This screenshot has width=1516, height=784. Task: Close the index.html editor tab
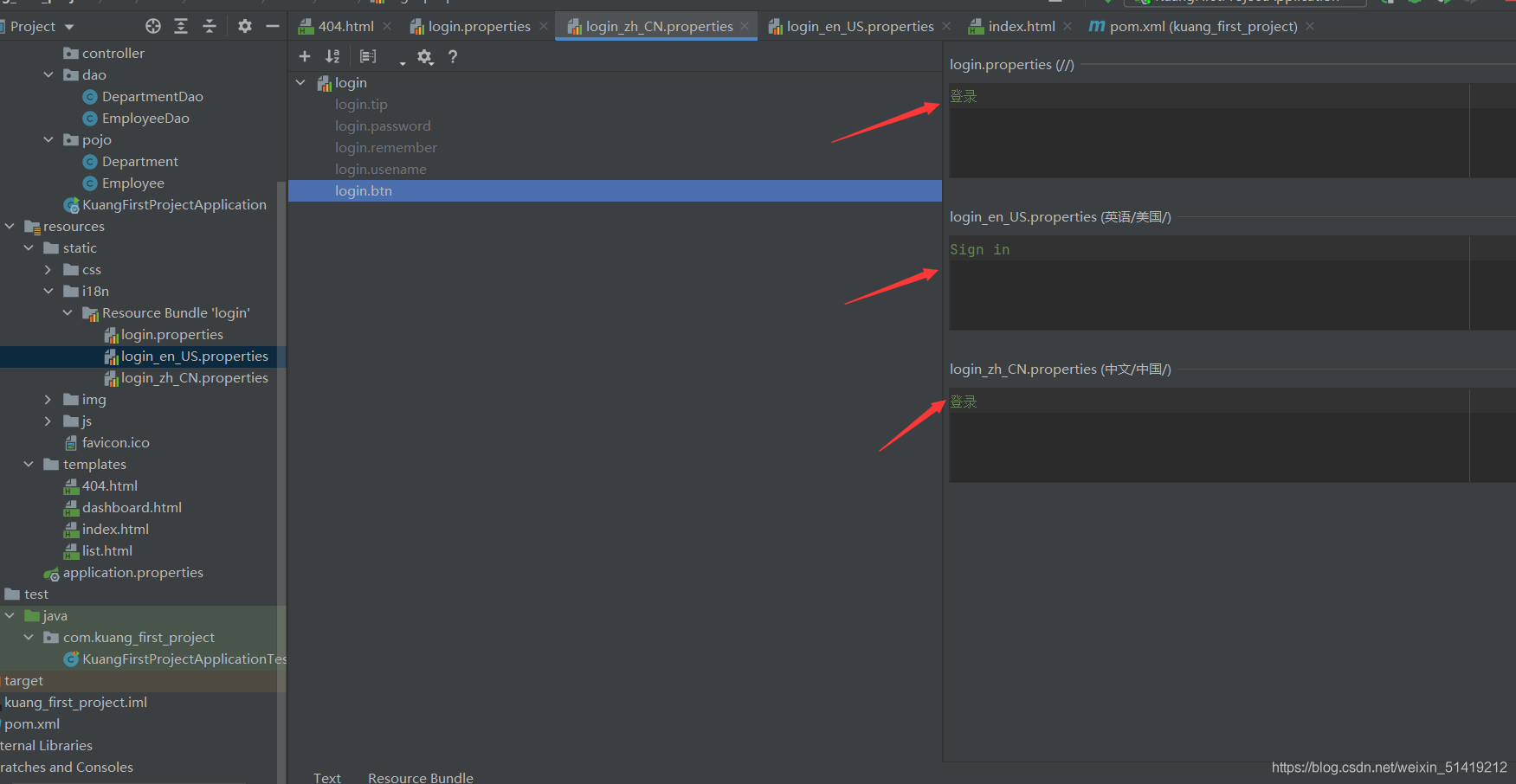pos(1068,26)
